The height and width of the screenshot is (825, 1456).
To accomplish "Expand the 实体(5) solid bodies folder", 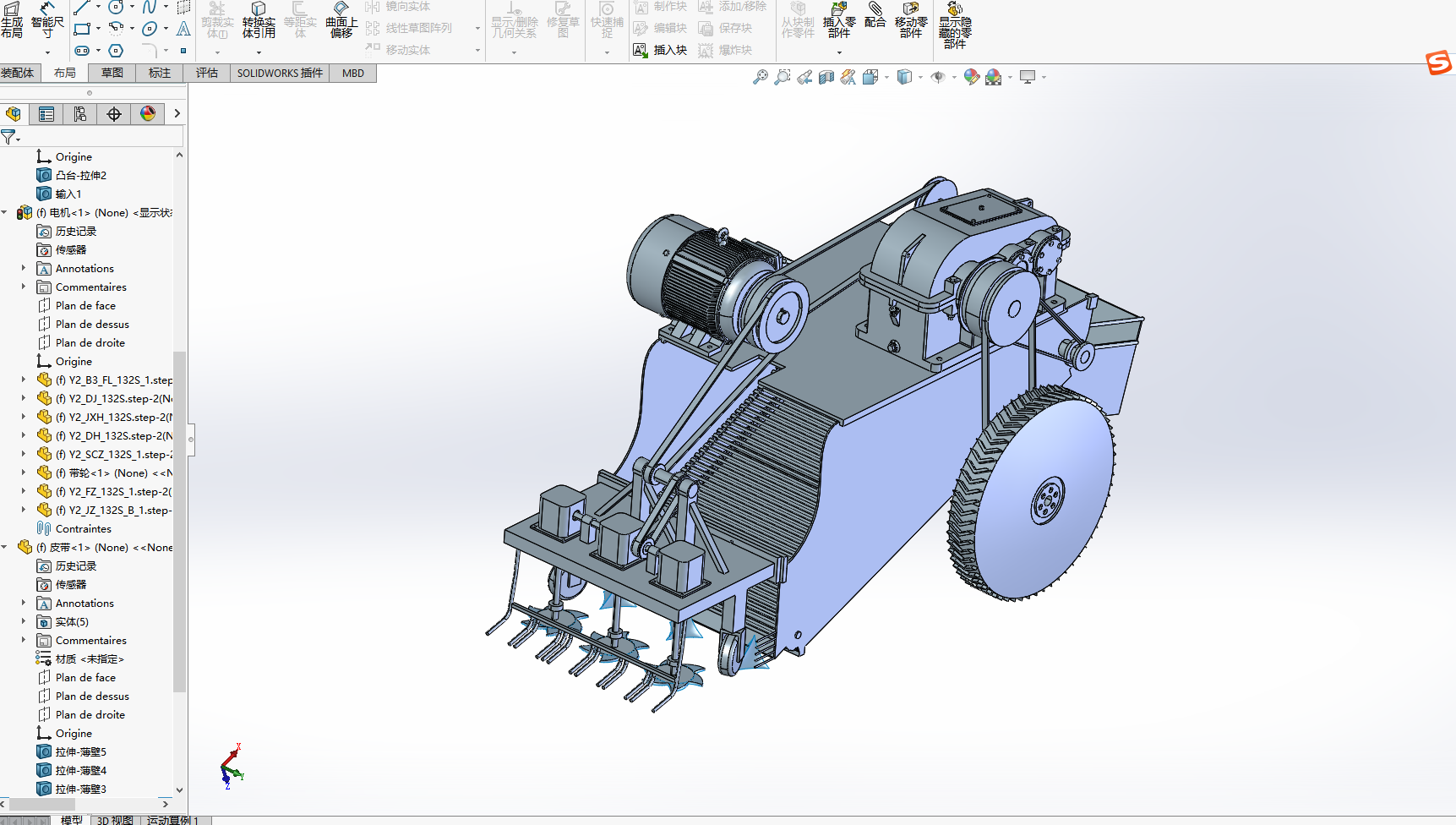I will pos(24,622).
